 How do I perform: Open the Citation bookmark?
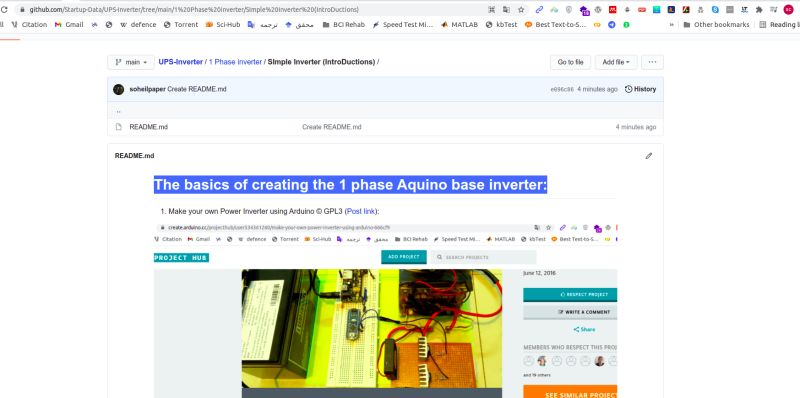(29, 24)
